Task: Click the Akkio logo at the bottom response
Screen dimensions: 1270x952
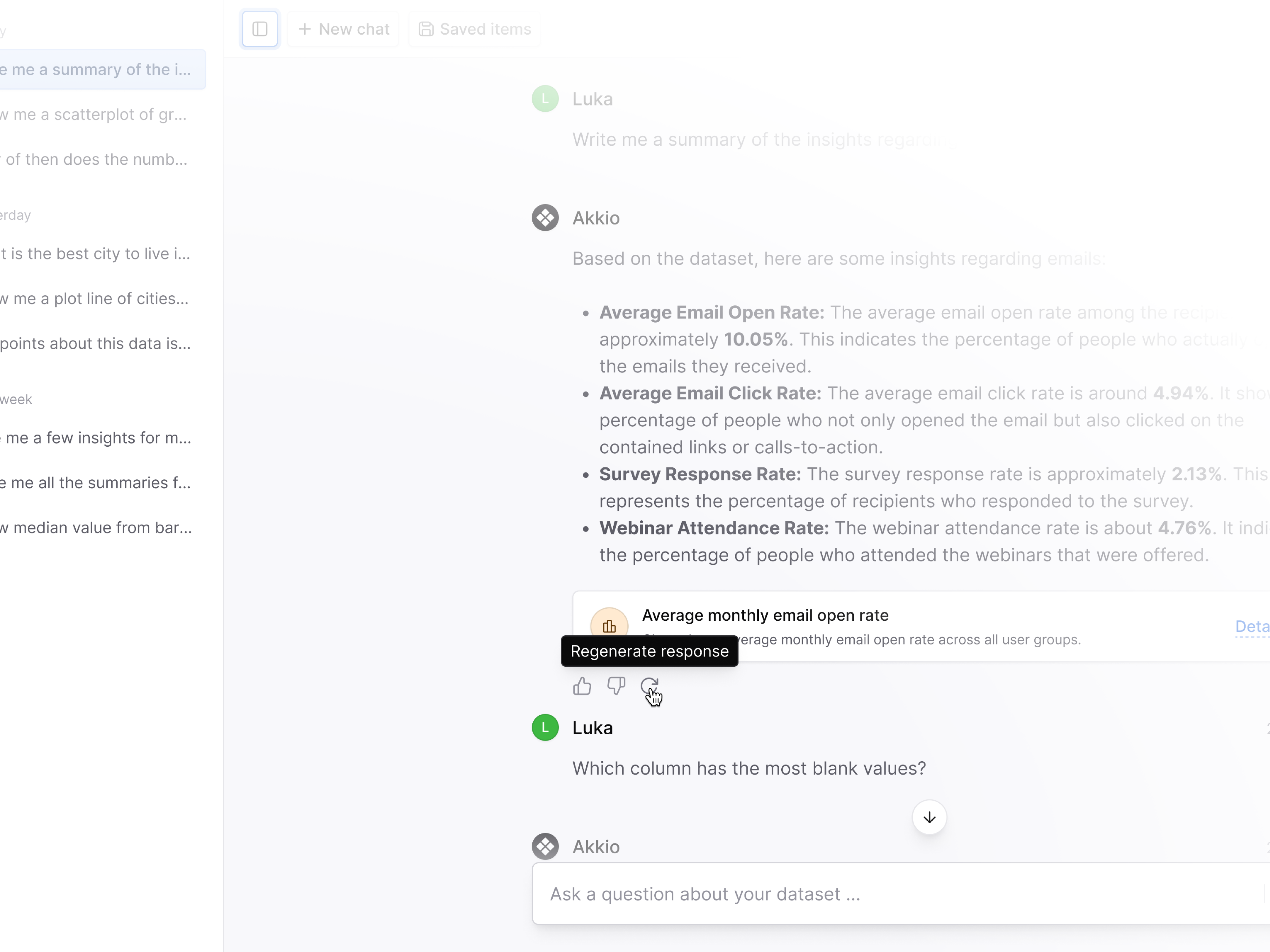Action: [x=545, y=846]
